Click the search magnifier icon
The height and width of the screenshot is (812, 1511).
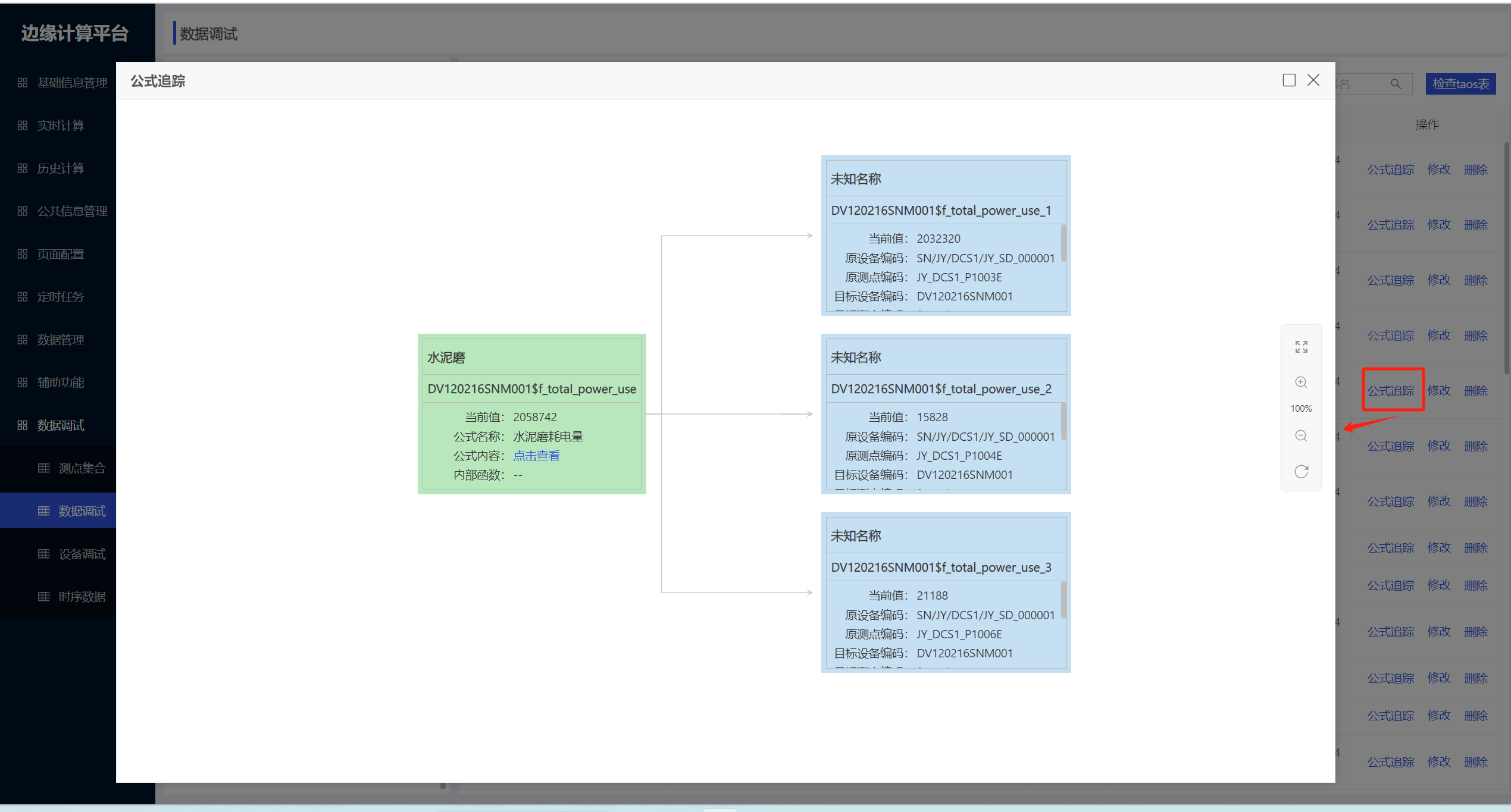pyautogui.click(x=1396, y=84)
